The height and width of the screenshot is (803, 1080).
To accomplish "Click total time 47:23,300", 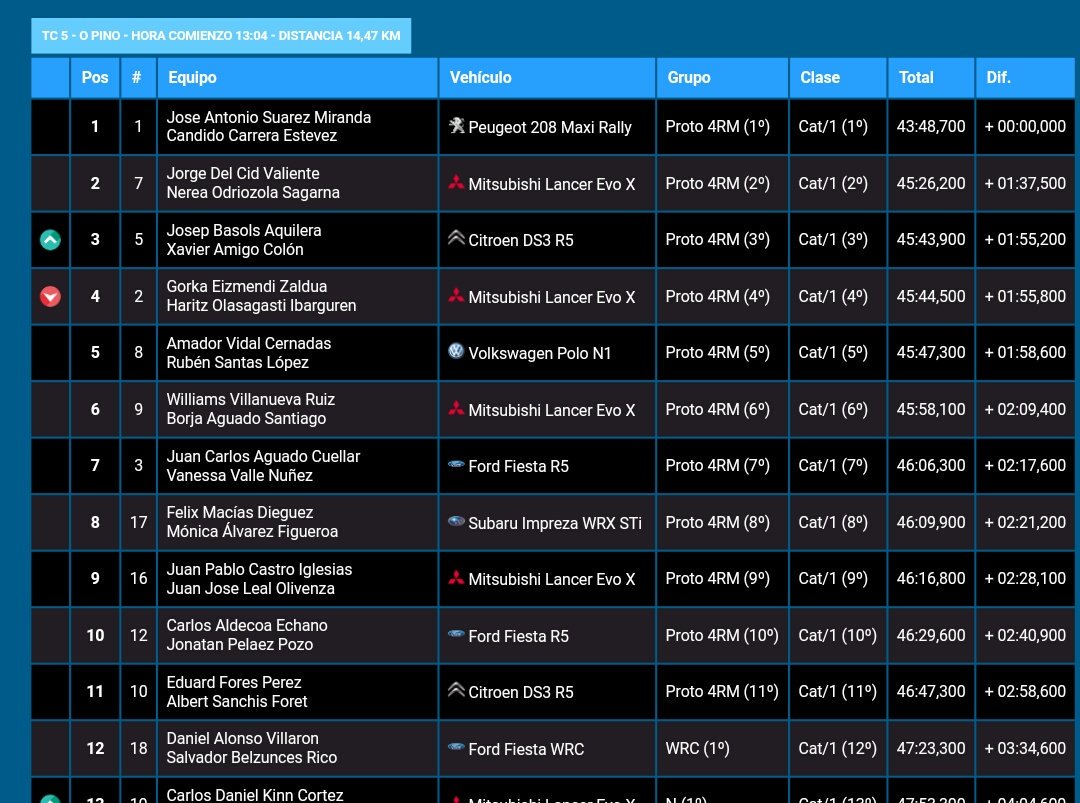I will pyautogui.click(x=931, y=749).
